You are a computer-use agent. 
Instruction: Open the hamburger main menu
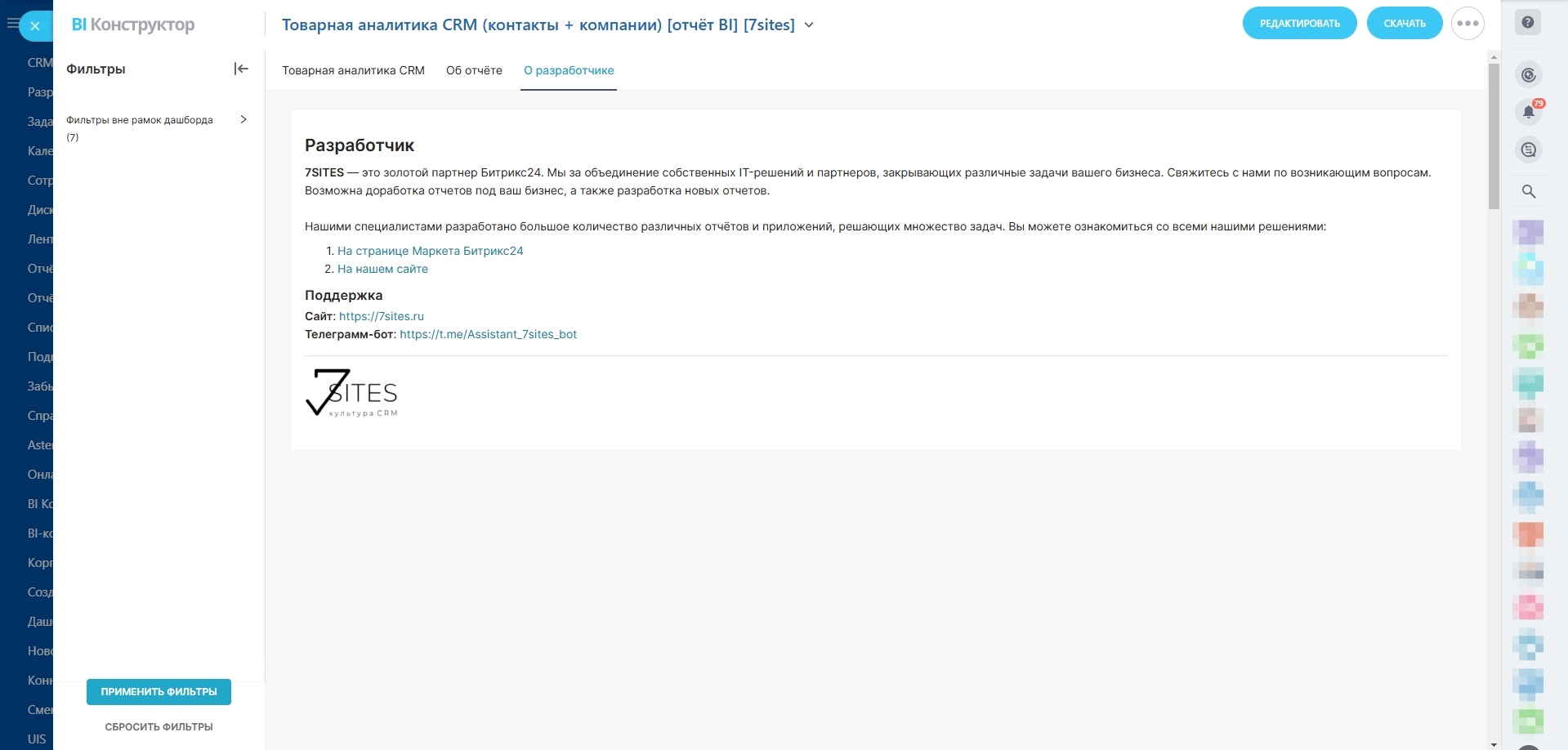point(11,24)
